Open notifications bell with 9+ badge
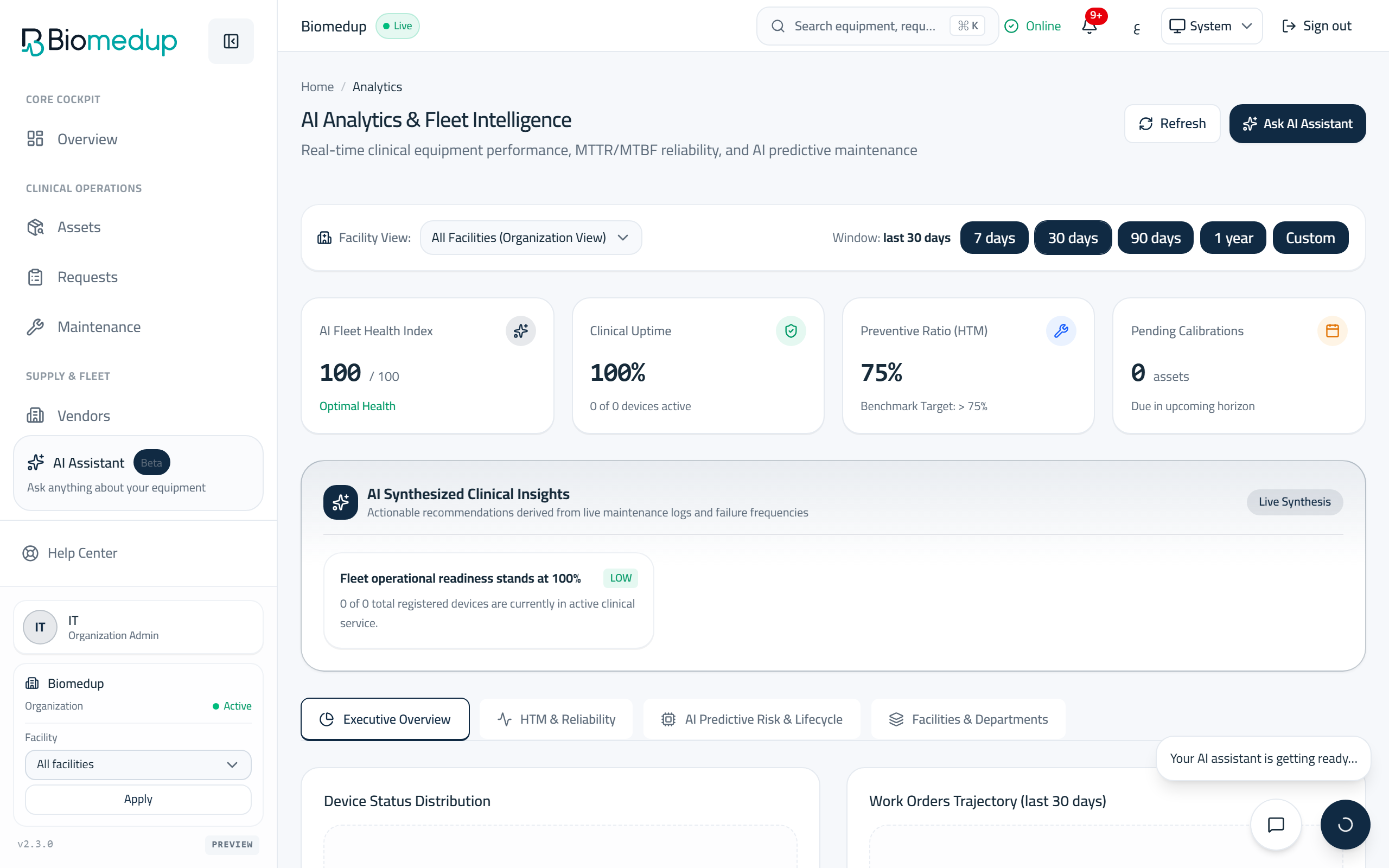The width and height of the screenshot is (1389, 868). pos(1089,26)
